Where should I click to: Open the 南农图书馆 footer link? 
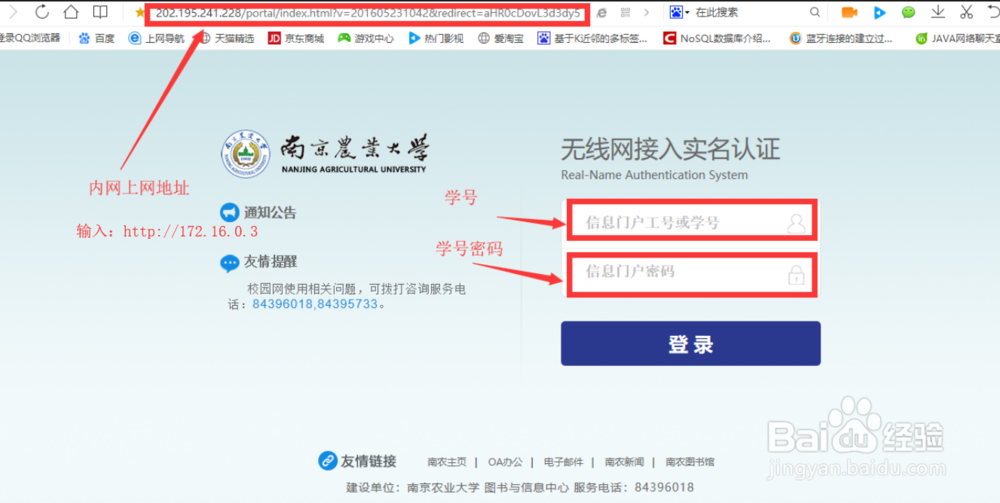tap(690, 462)
